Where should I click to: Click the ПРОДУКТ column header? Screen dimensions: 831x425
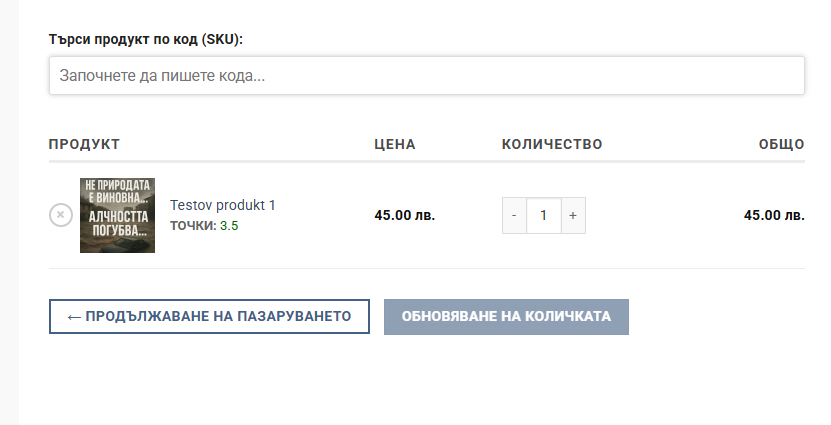(84, 145)
